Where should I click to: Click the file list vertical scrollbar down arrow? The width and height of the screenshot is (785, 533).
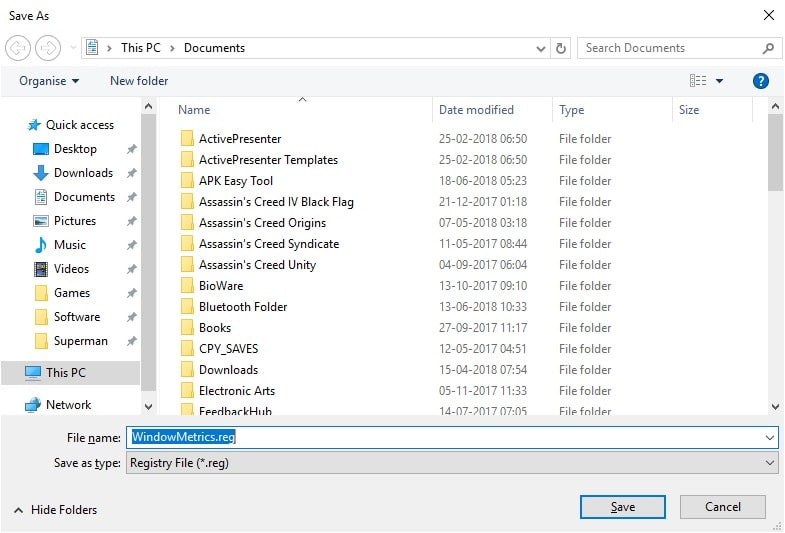(775, 406)
